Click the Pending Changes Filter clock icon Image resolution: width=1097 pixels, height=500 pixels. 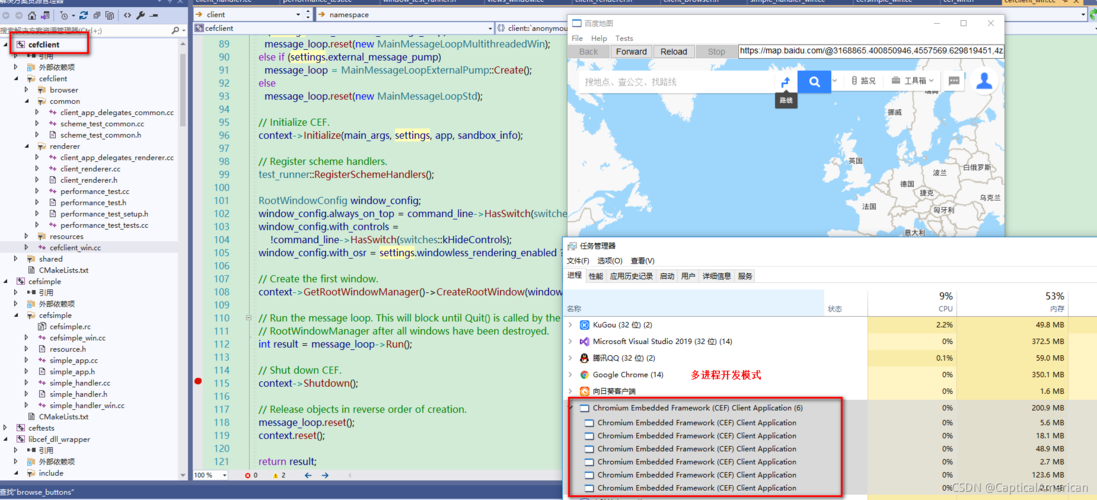click(x=64, y=15)
